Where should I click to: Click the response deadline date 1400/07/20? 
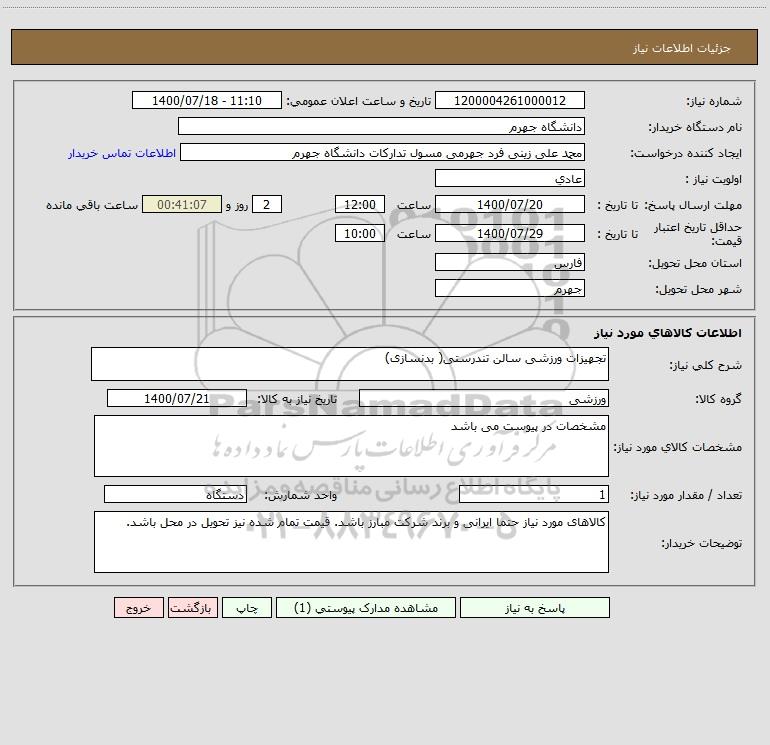point(510,204)
